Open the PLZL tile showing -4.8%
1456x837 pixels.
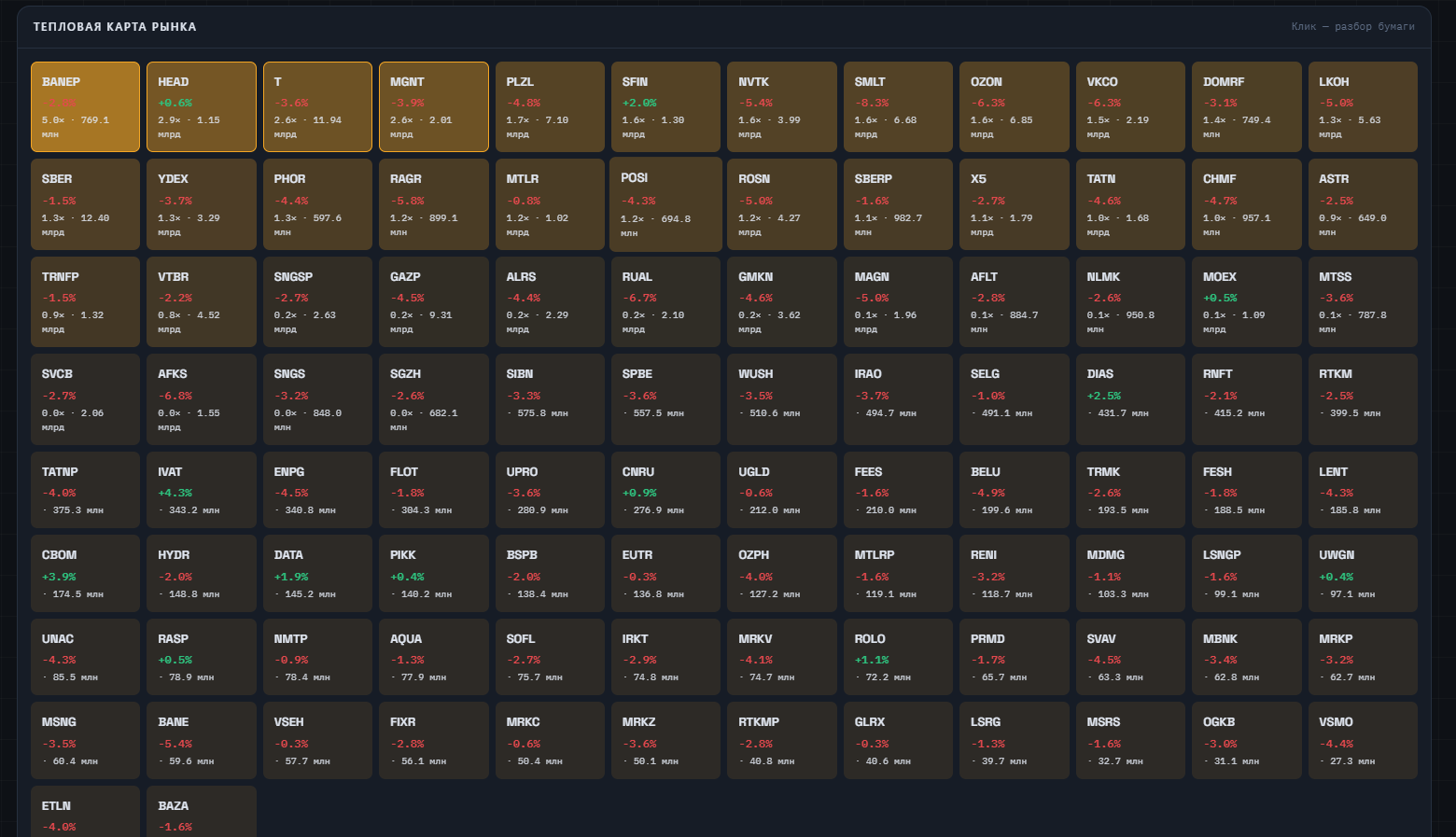[550, 106]
